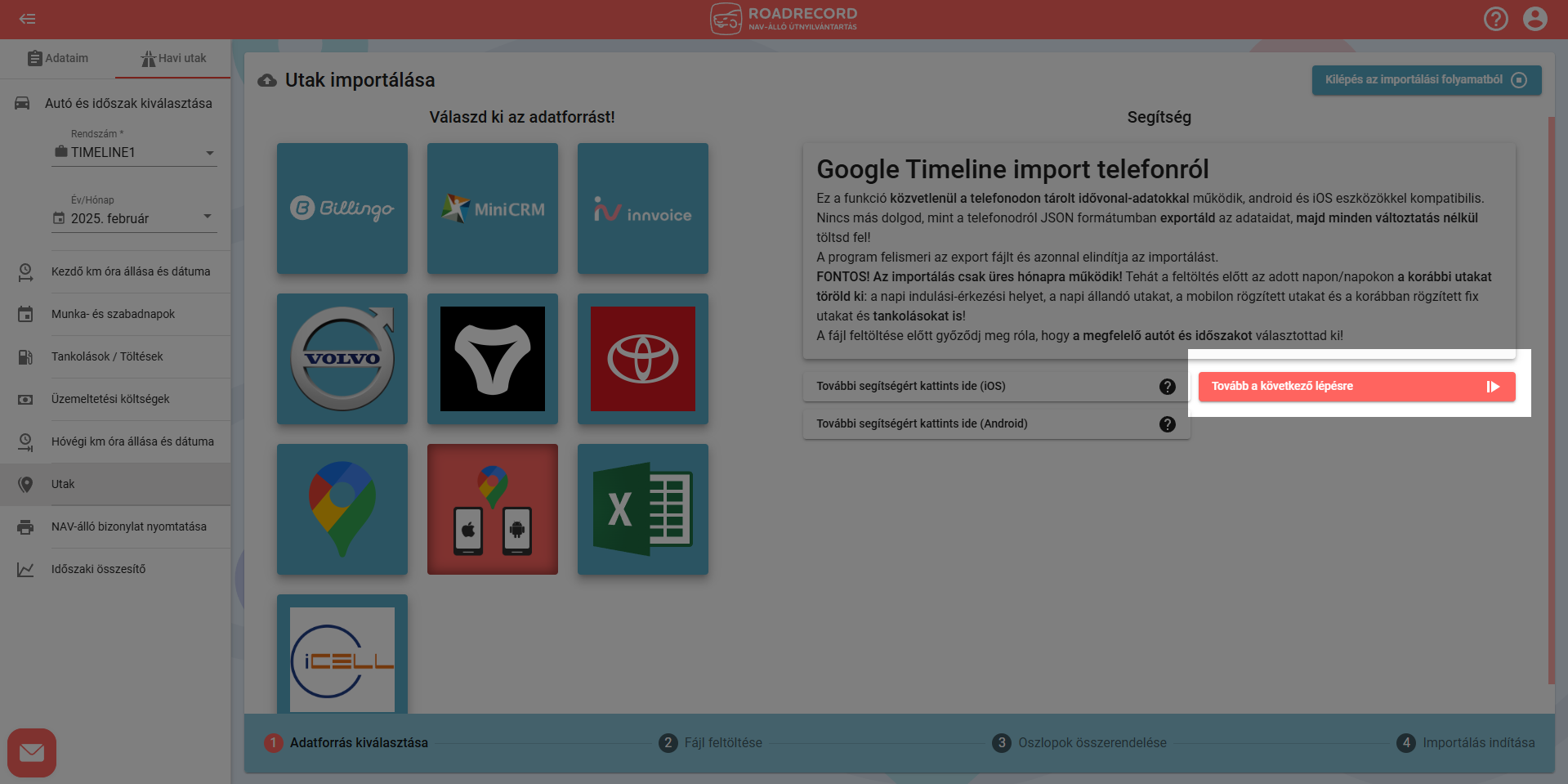Select the MiniCRM data source tile
The width and height of the screenshot is (1568, 784).
(493, 208)
